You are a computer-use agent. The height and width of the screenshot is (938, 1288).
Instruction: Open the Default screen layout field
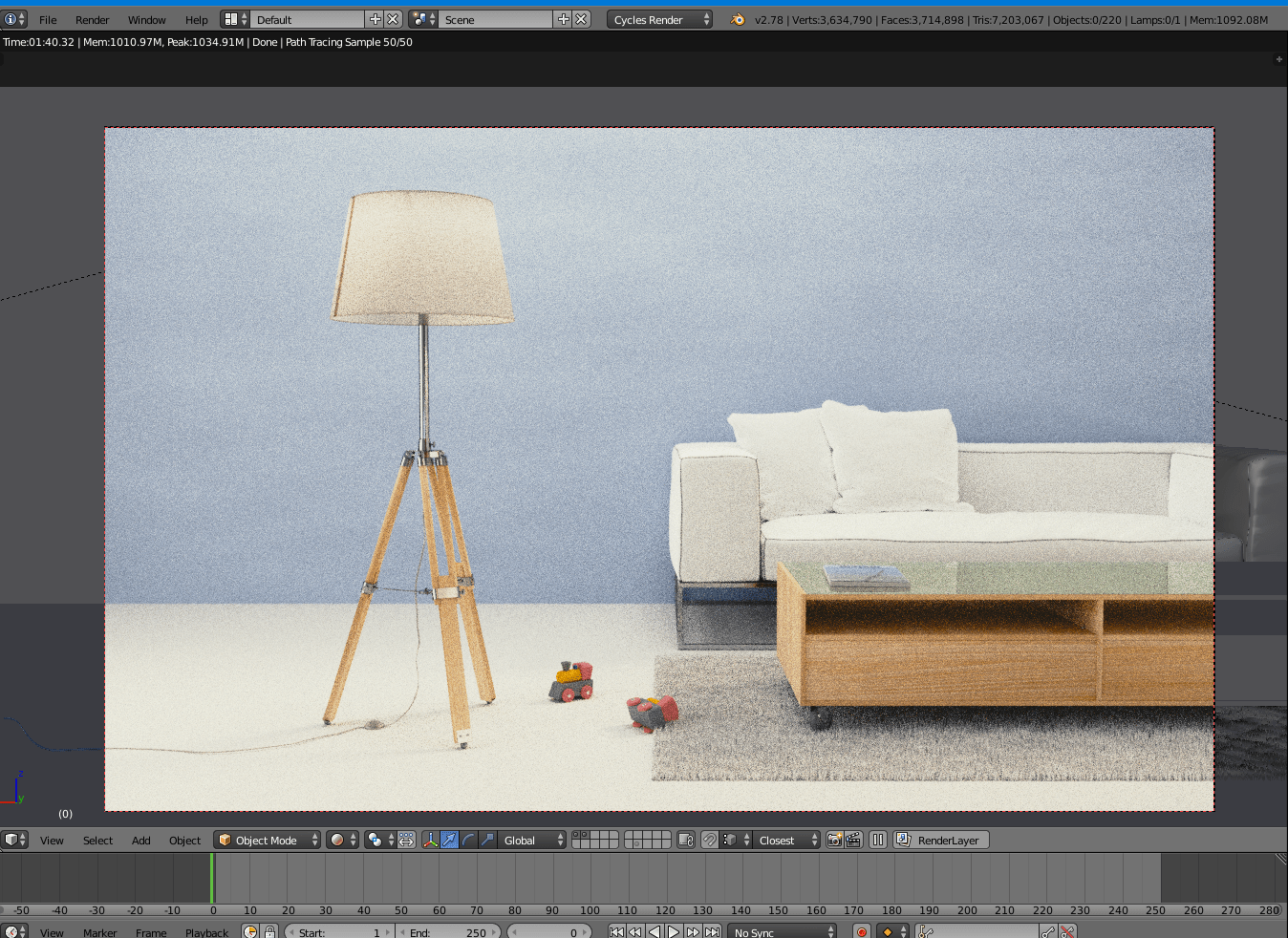[x=308, y=19]
